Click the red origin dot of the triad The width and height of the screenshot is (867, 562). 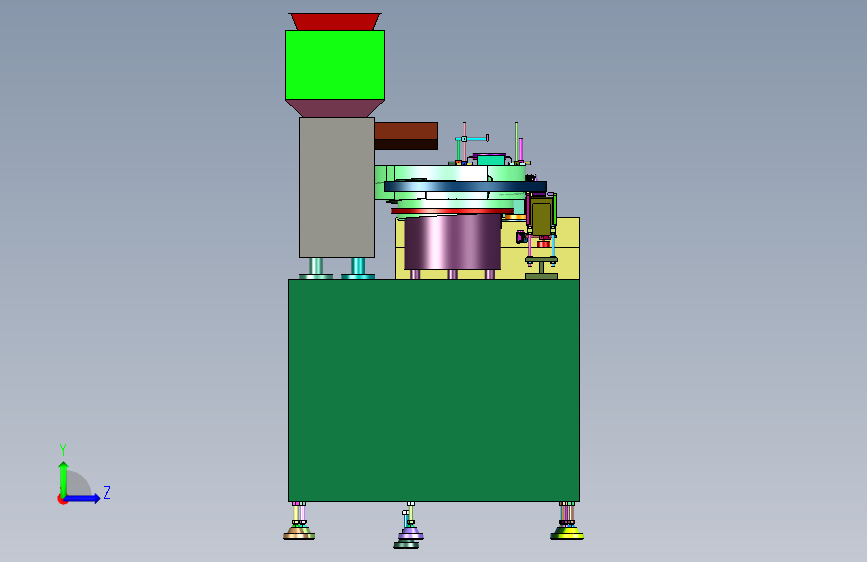click(x=62, y=499)
